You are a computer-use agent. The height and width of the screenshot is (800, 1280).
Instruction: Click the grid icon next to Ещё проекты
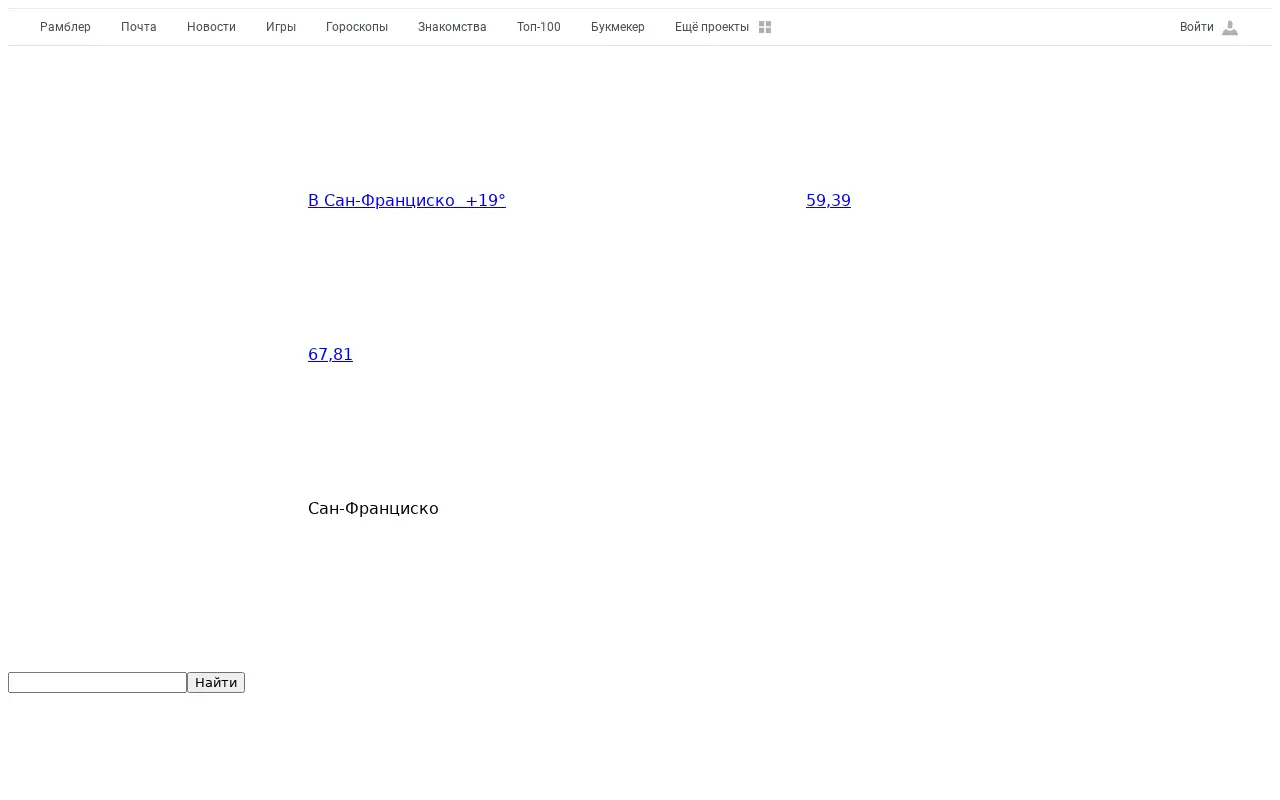(765, 27)
